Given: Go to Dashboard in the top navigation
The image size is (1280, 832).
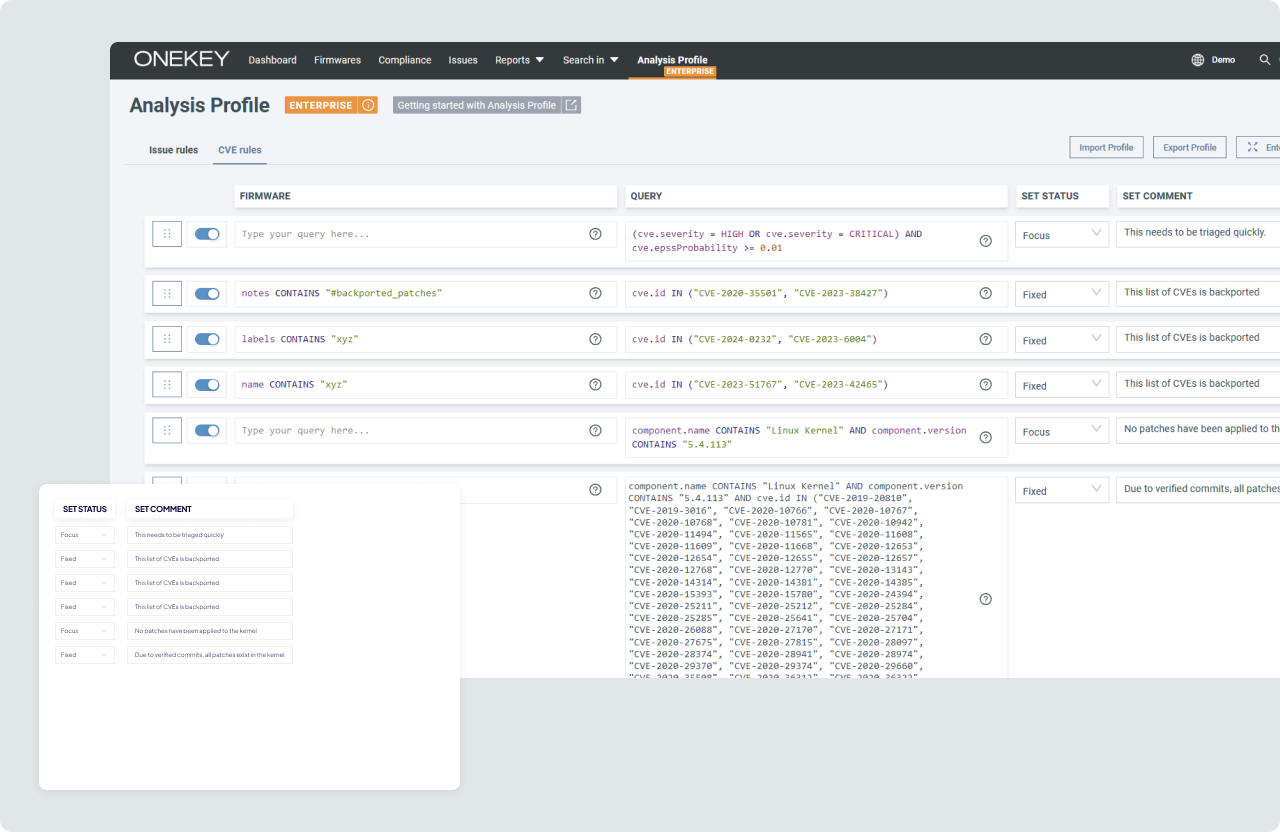Looking at the screenshot, I should coord(272,60).
